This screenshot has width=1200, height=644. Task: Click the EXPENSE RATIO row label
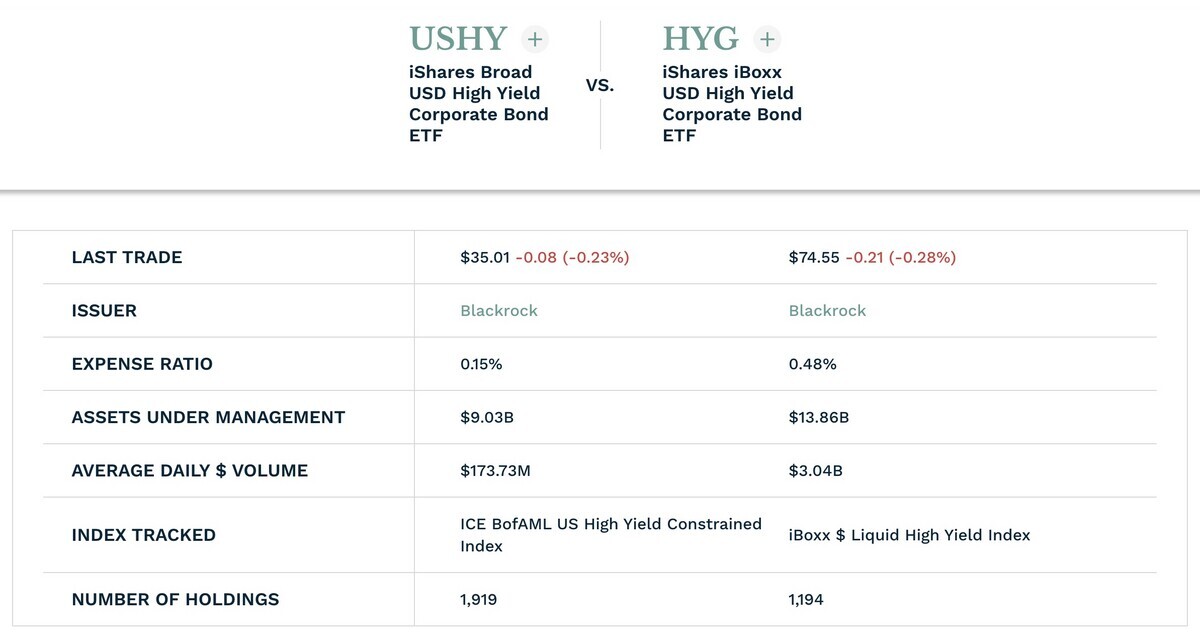142,364
